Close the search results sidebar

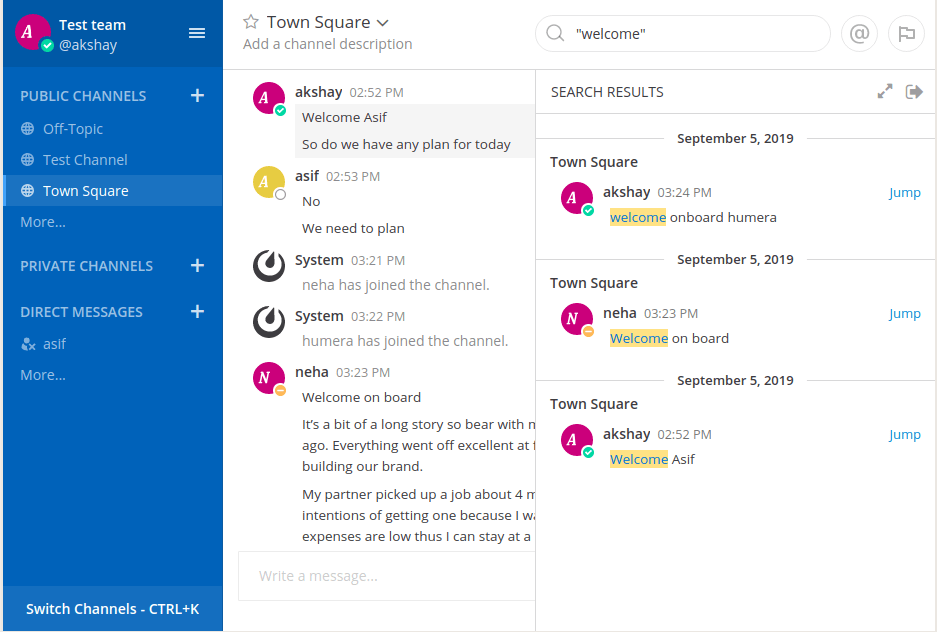point(914,92)
